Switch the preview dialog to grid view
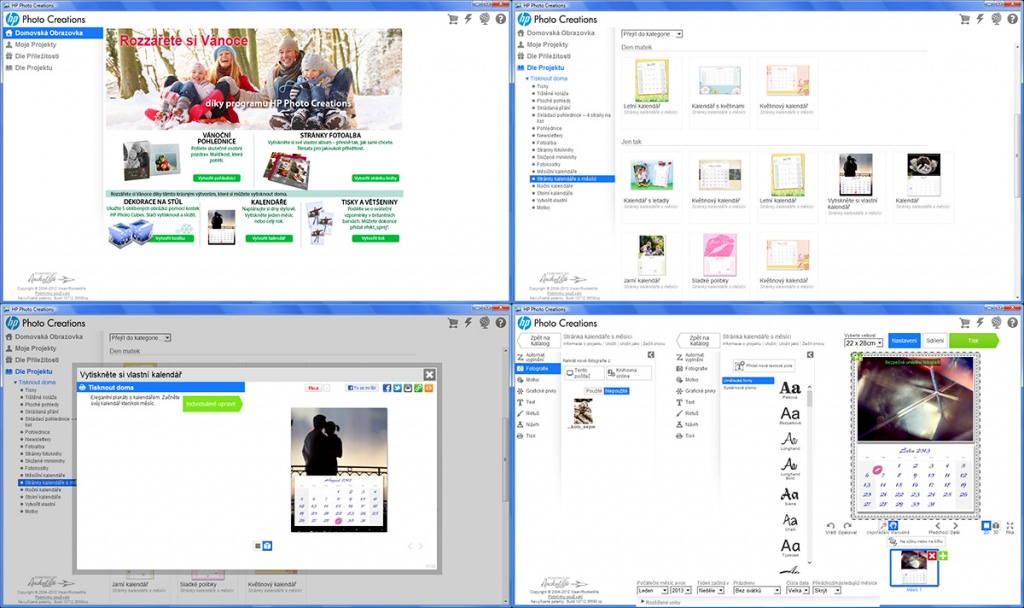 pos(258,546)
